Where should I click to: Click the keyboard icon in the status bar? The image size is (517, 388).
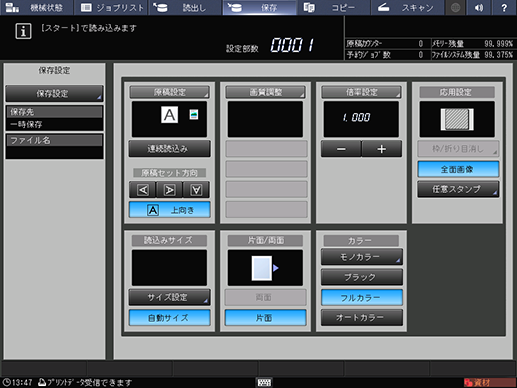click(x=264, y=382)
